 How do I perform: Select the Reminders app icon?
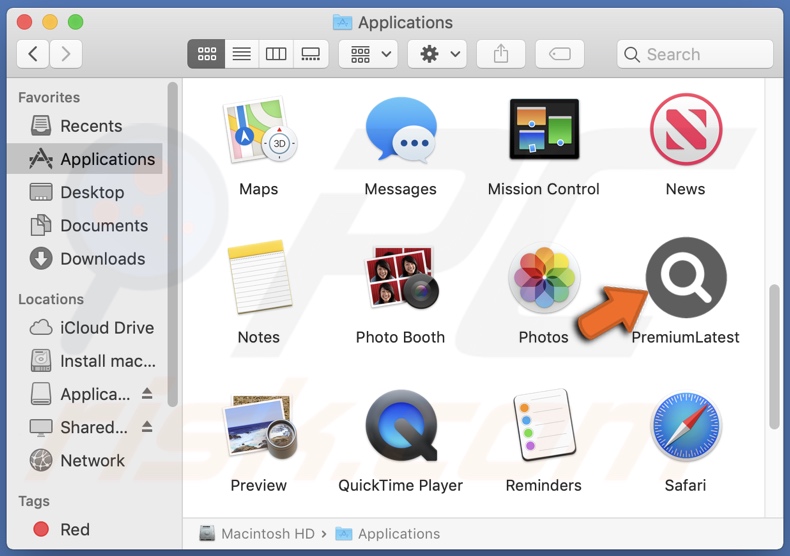tap(544, 425)
